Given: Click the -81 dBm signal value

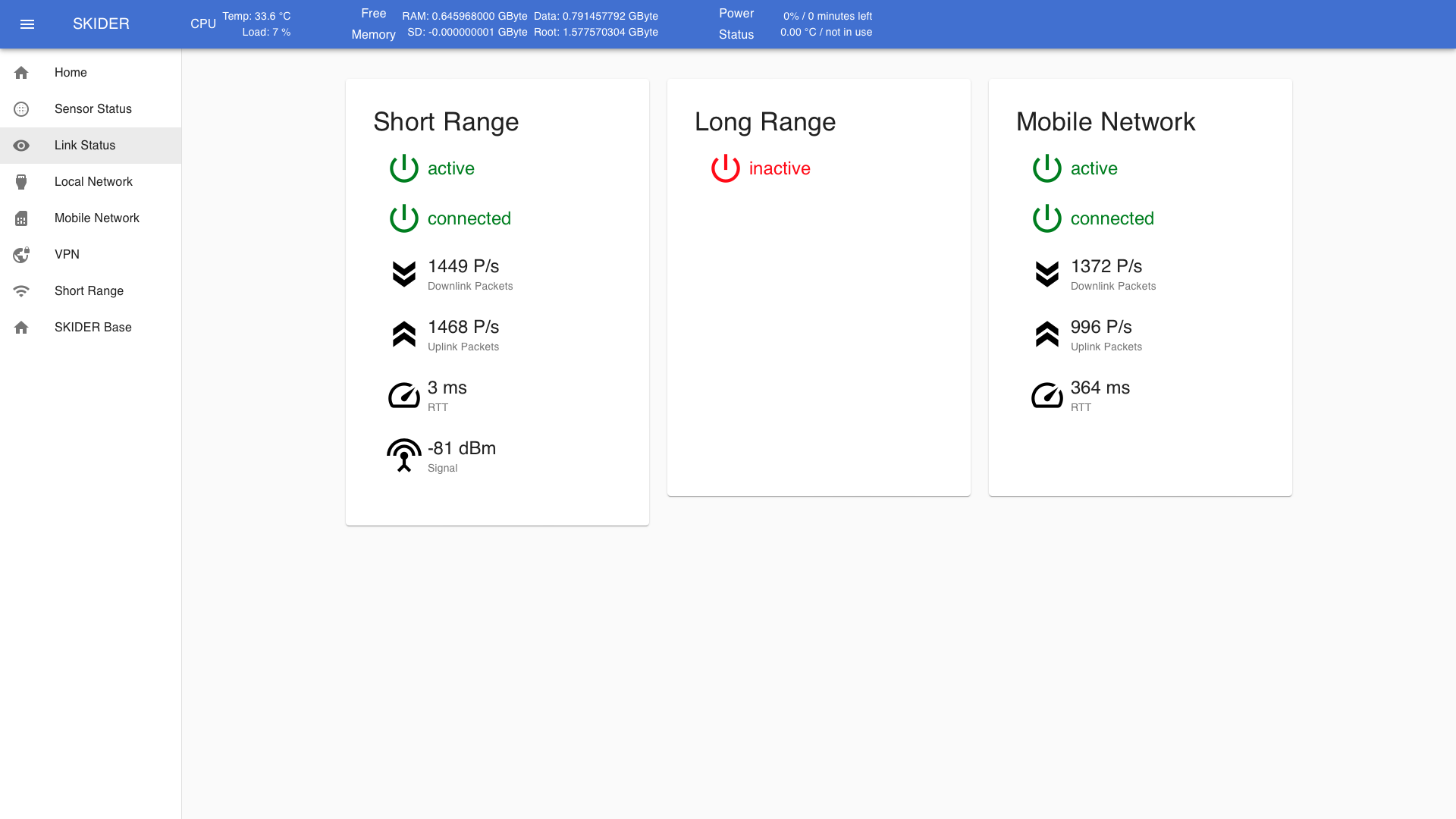Looking at the screenshot, I should [462, 448].
